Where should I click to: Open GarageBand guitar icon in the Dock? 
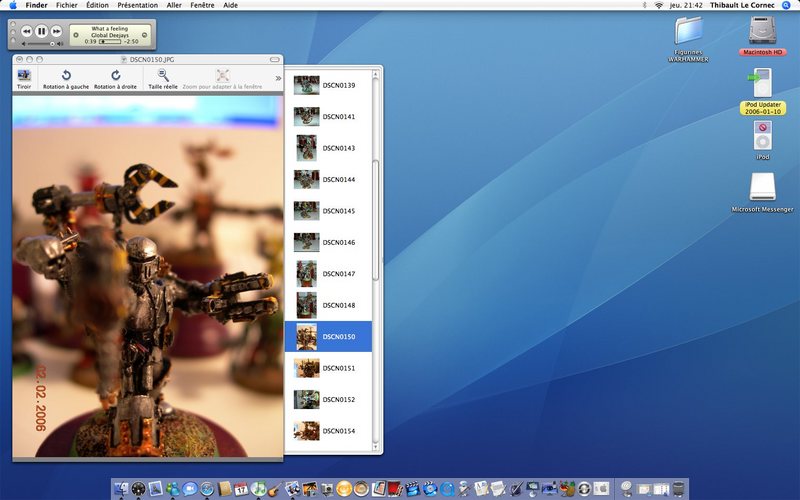pos(275,488)
